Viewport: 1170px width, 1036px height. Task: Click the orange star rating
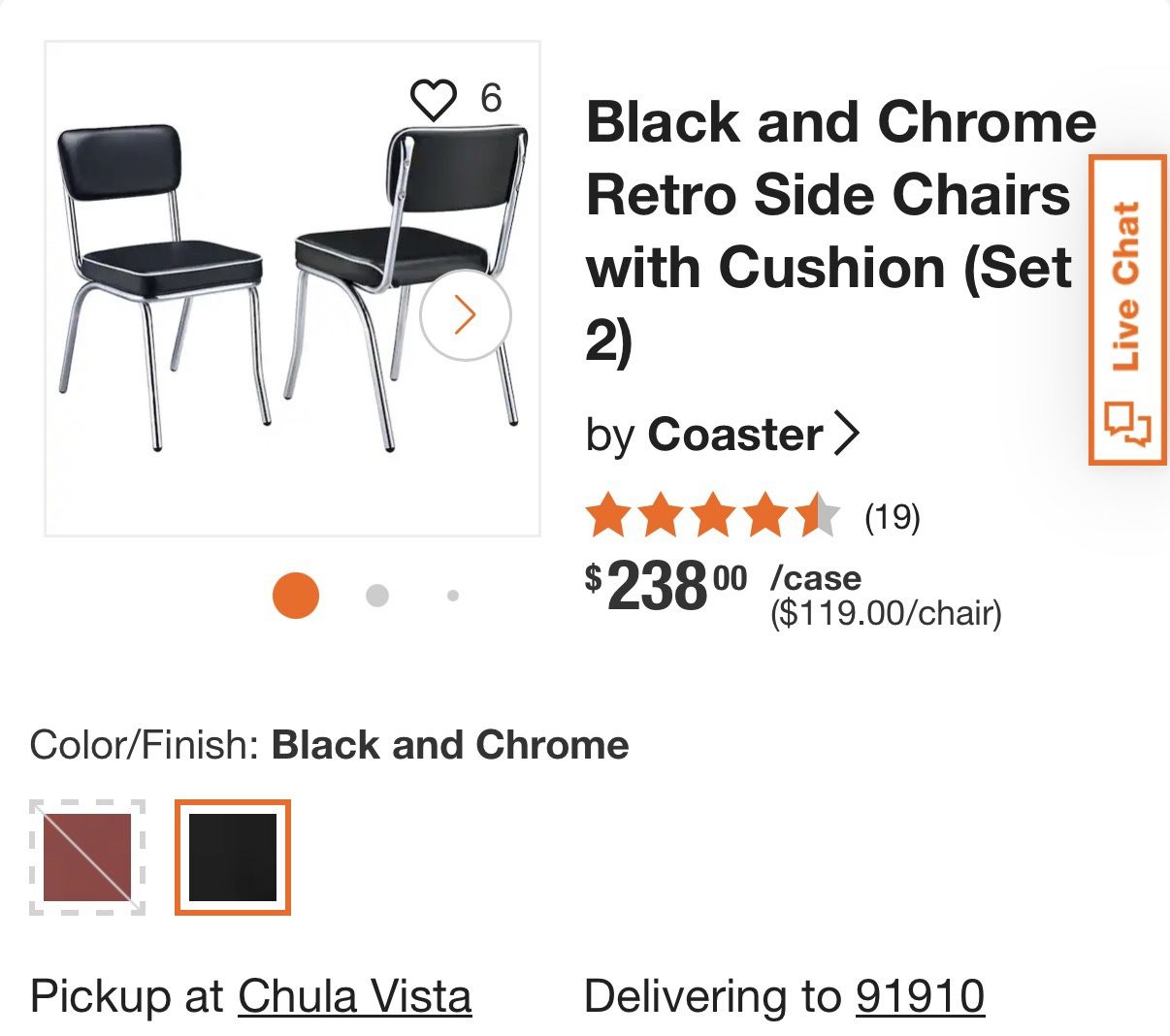point(712,515)
